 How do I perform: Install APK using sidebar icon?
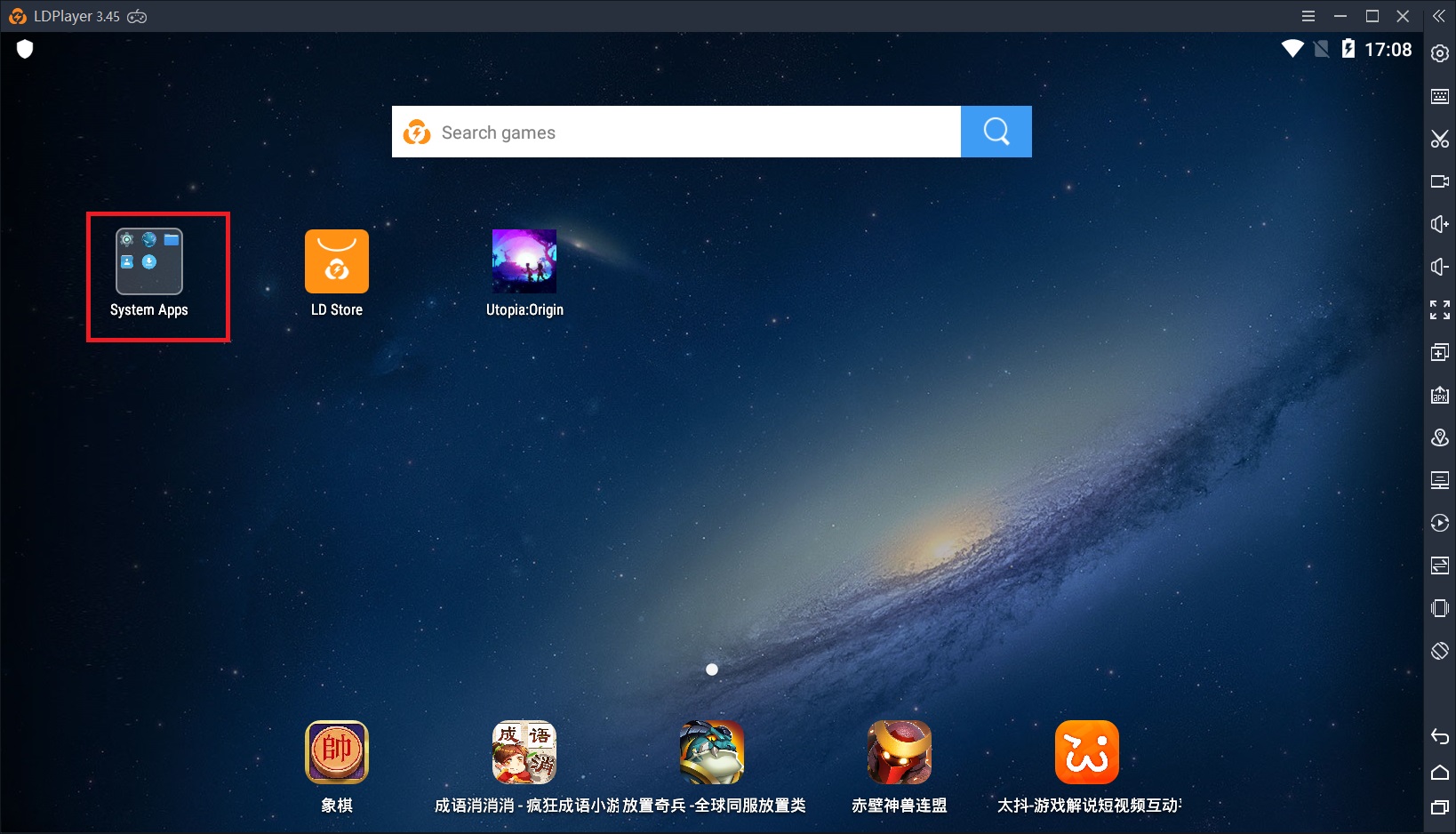click(x=1439, y=395)
